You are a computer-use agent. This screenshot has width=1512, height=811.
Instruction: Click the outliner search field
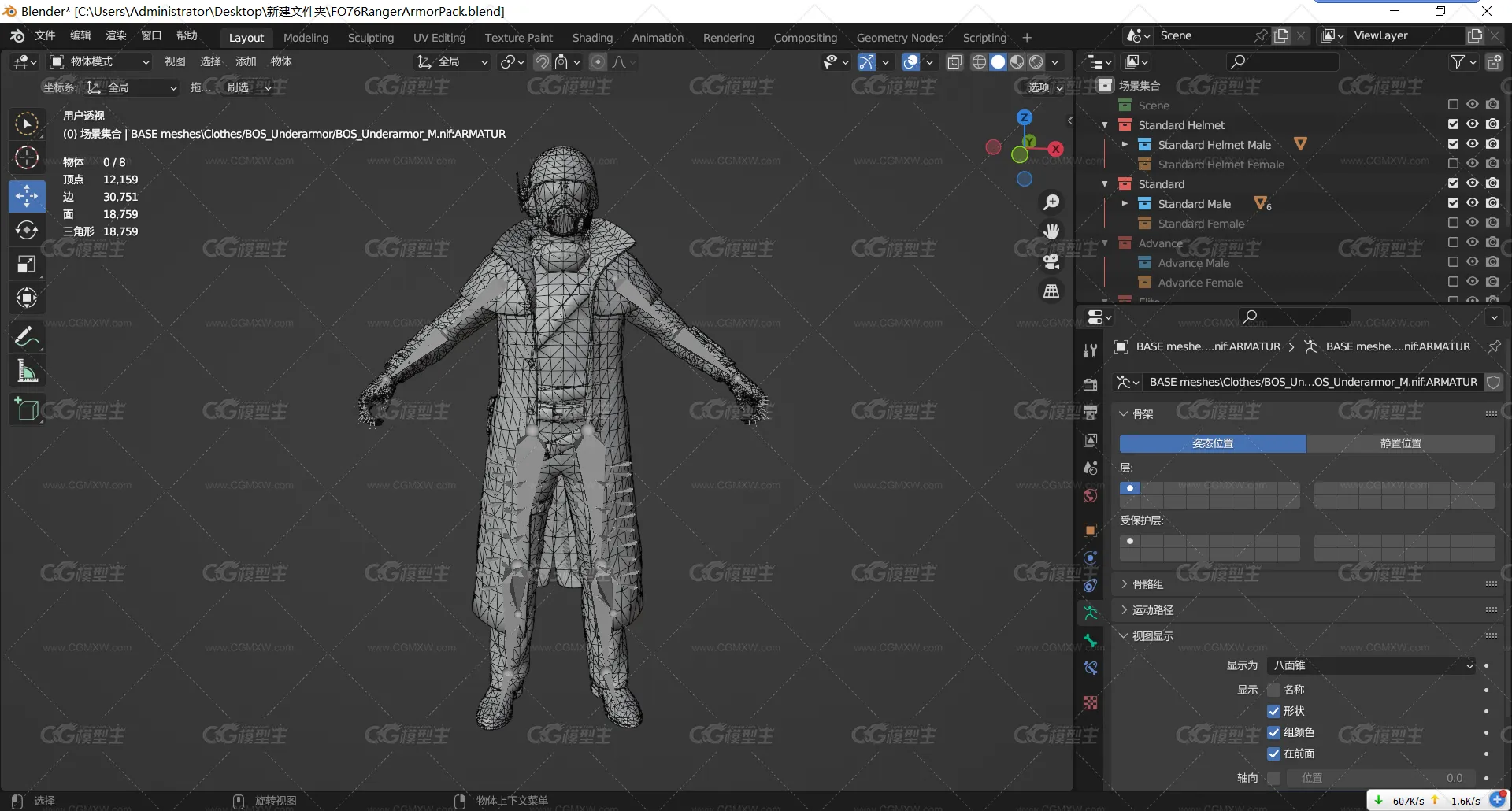(1282, 61)
